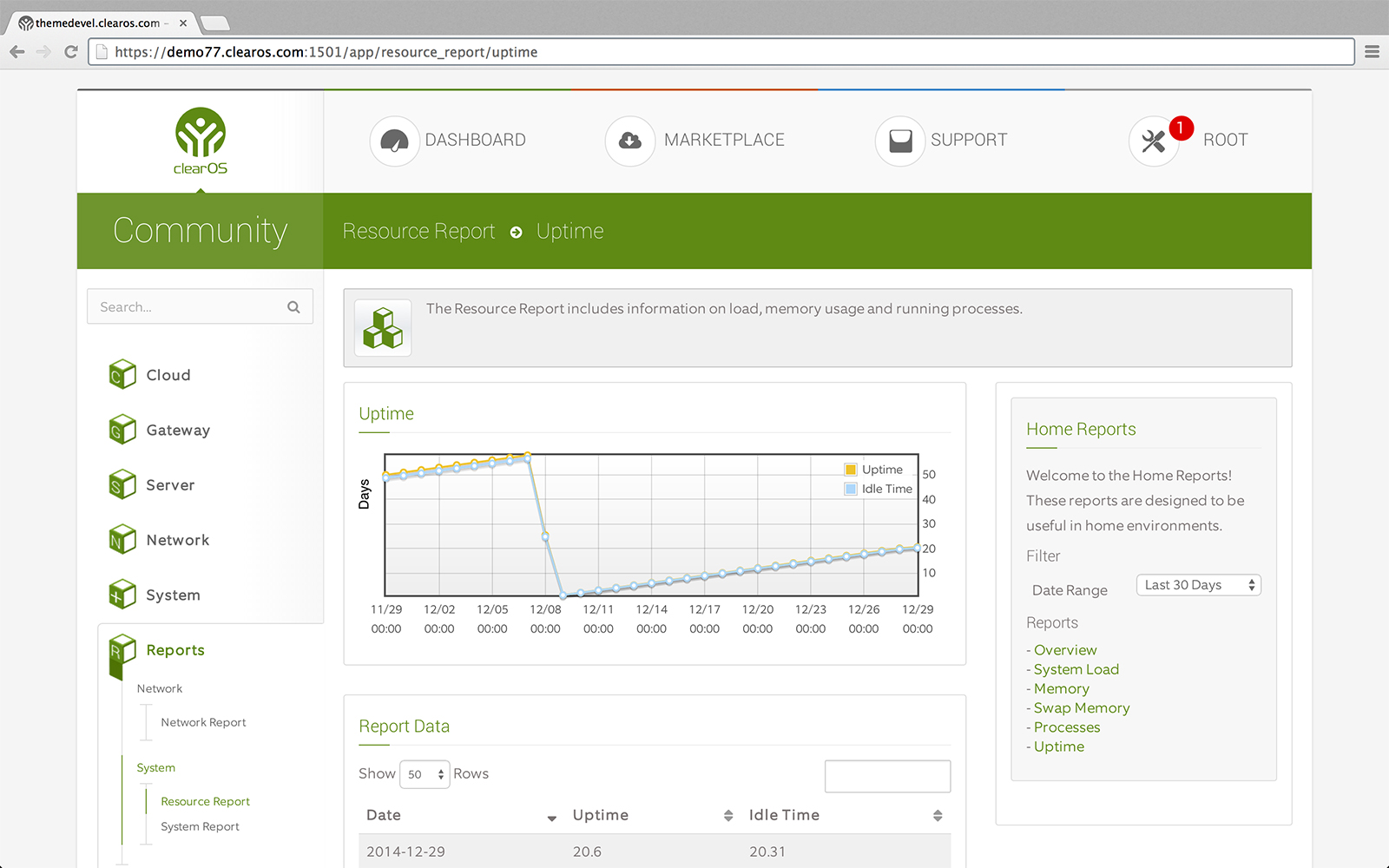Open the Marketplace cloud download icon

(630, 141)
